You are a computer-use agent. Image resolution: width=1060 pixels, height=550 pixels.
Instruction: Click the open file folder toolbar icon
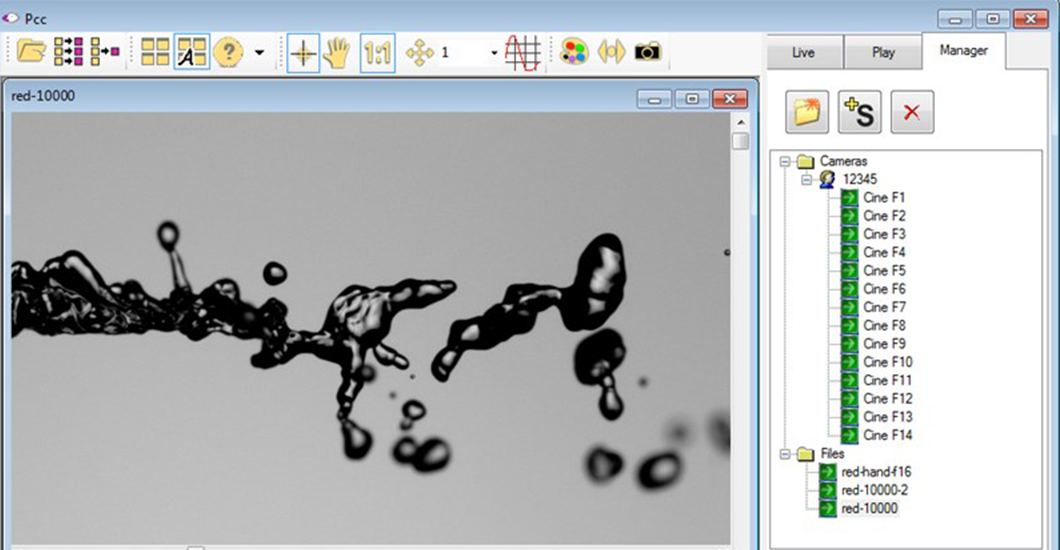tap(31, 51)
